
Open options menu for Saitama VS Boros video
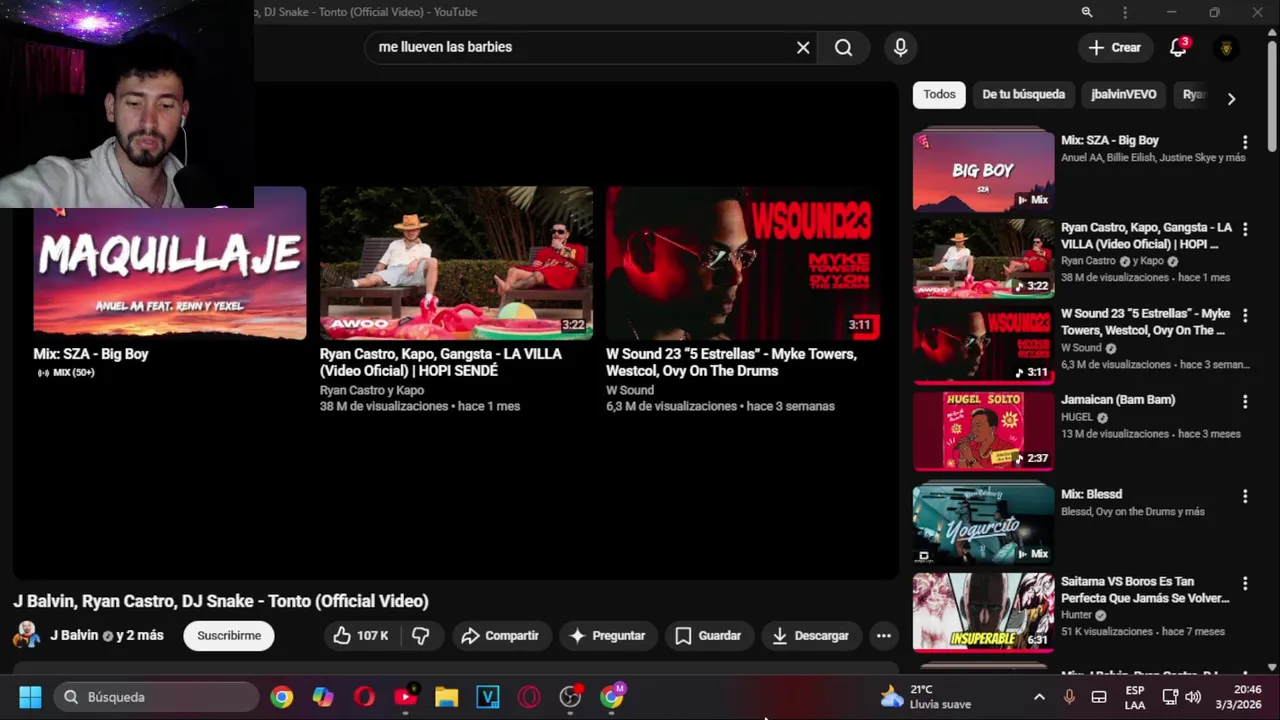(x=1245, y=583)
